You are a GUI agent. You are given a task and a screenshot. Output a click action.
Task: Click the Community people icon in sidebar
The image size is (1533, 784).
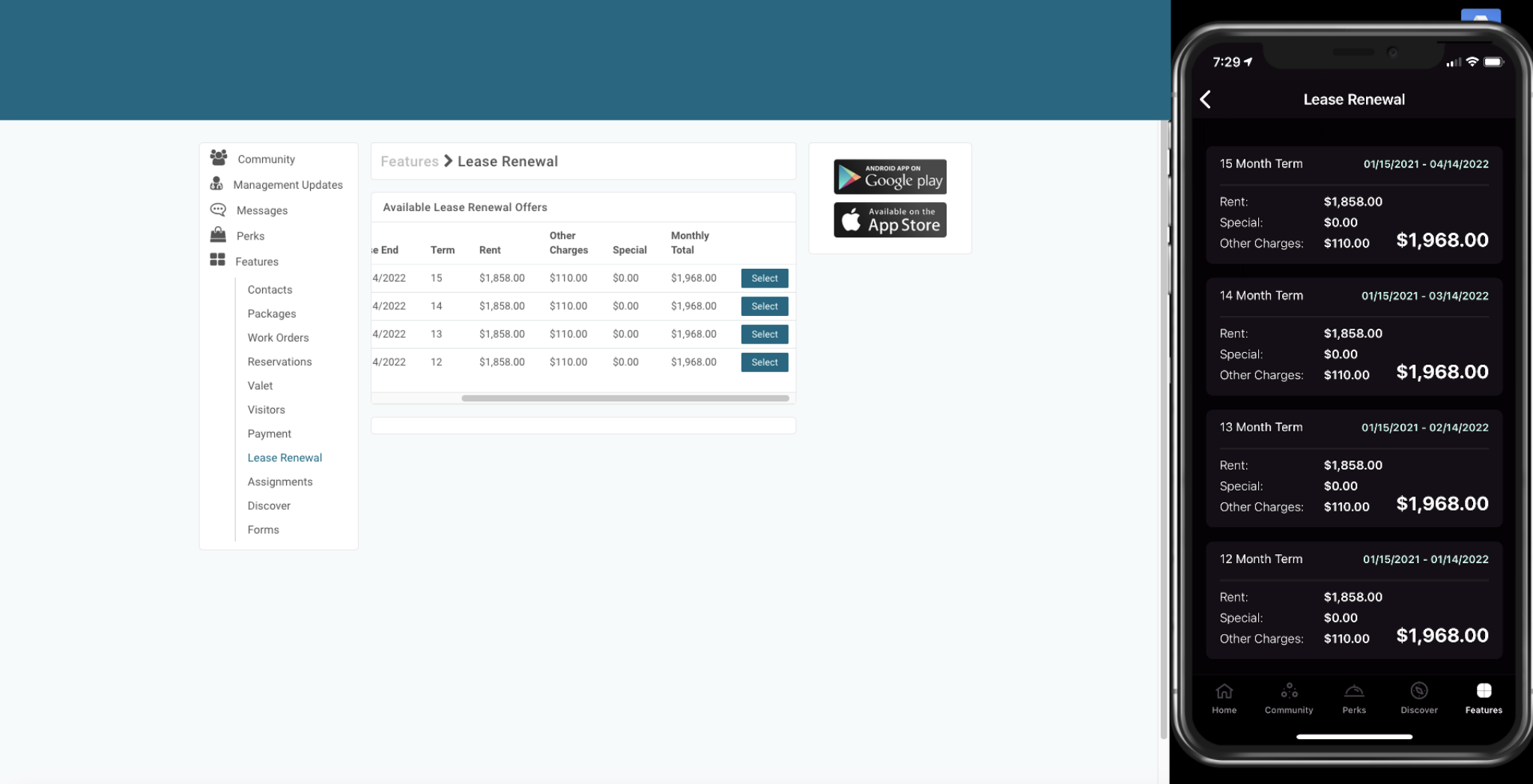(x=219, y=158)
